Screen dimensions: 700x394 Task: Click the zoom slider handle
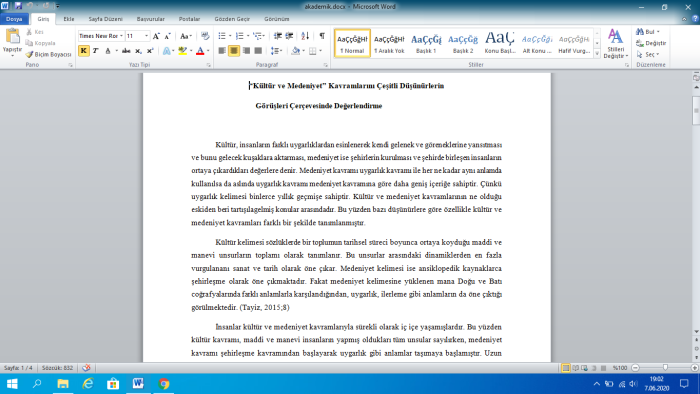pos(665,368)
